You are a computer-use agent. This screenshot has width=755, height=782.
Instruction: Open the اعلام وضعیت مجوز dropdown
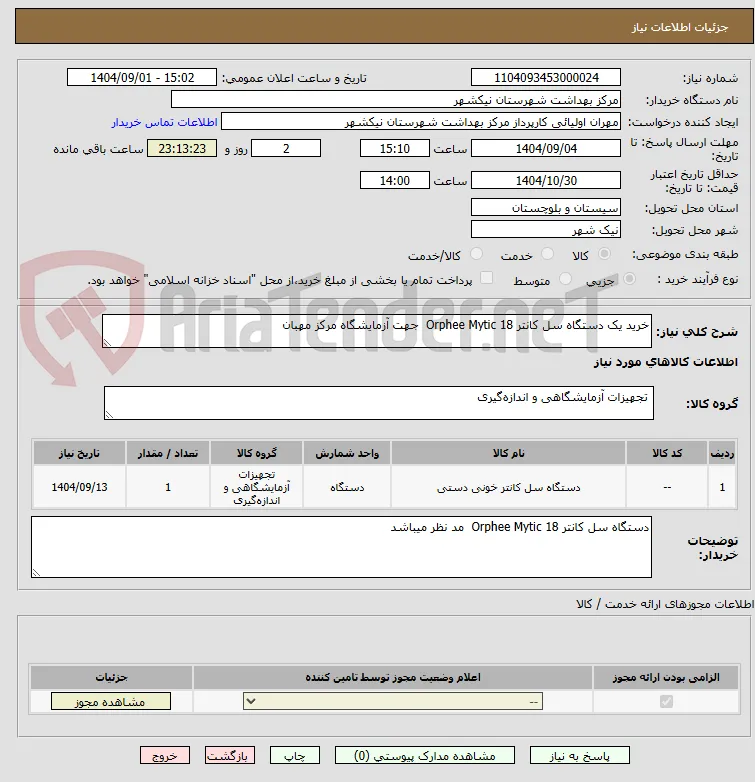(393, 701)
